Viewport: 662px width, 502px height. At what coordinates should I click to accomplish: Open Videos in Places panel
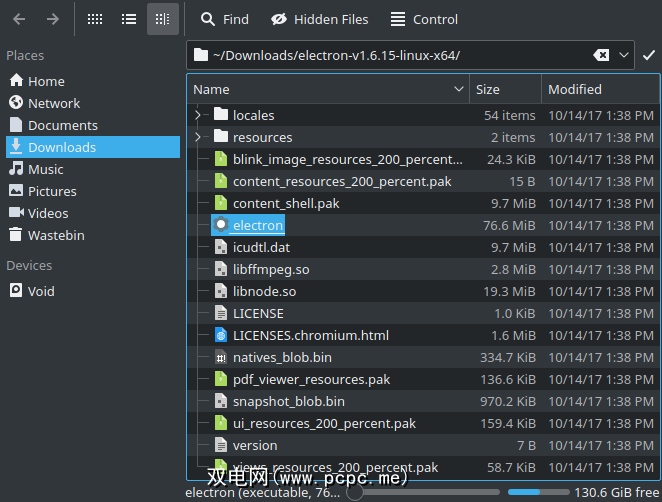pyautogui.click(x=93, y=213)
